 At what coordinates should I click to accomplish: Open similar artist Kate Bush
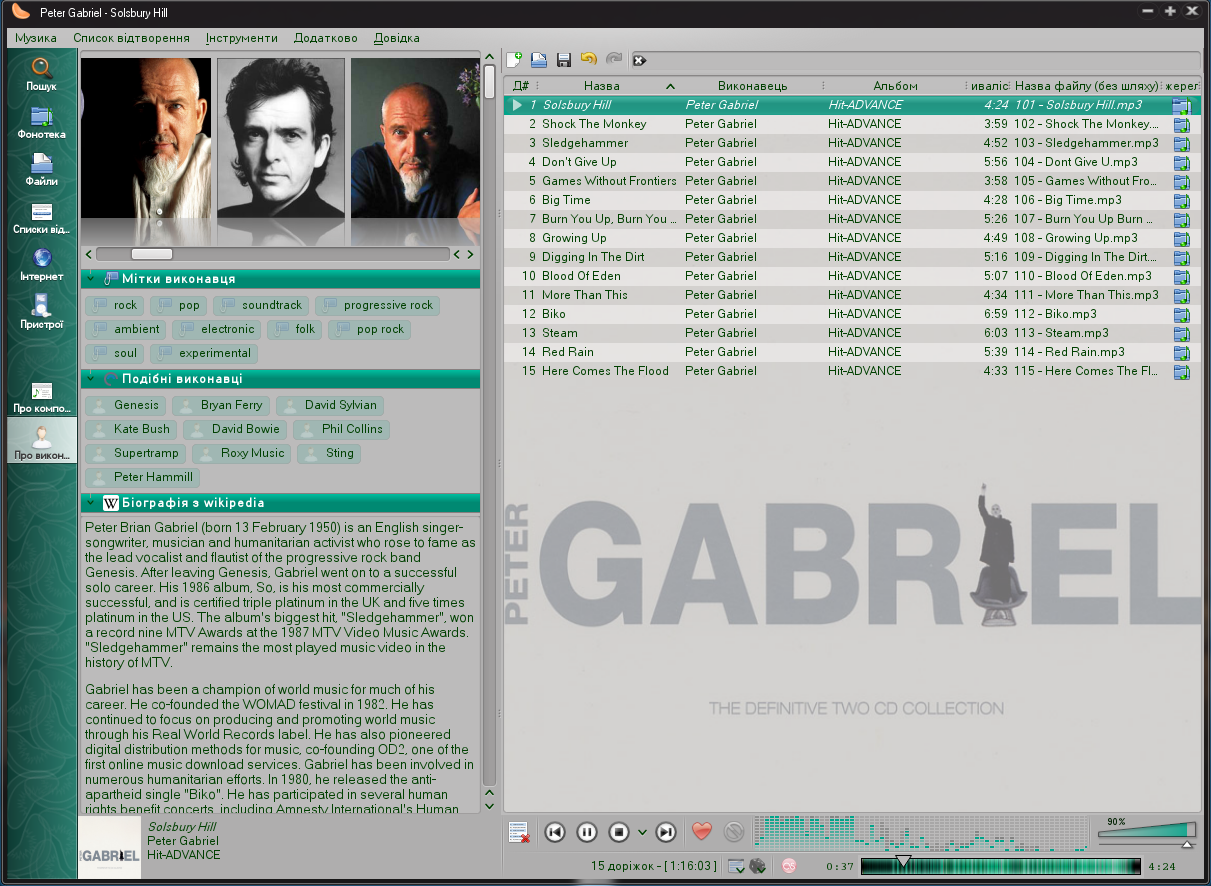click(x=131, y=429)
